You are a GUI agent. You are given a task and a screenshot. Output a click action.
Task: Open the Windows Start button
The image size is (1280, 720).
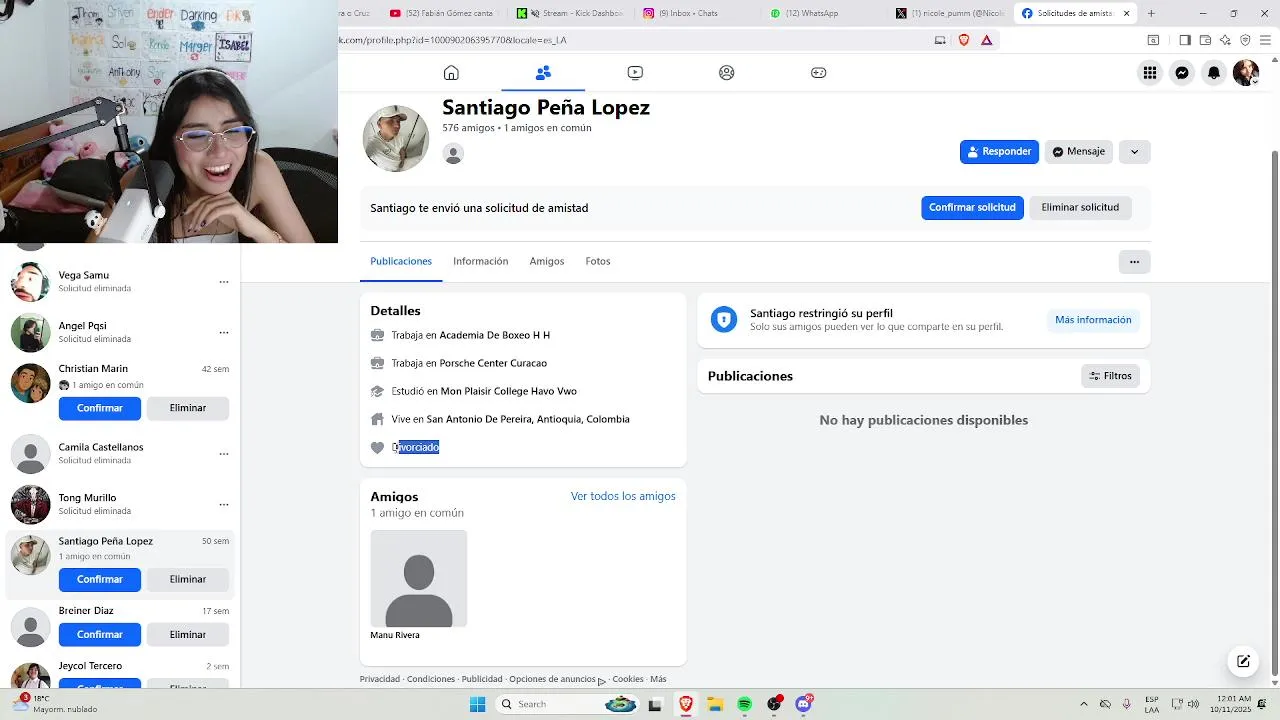[478, 704]
